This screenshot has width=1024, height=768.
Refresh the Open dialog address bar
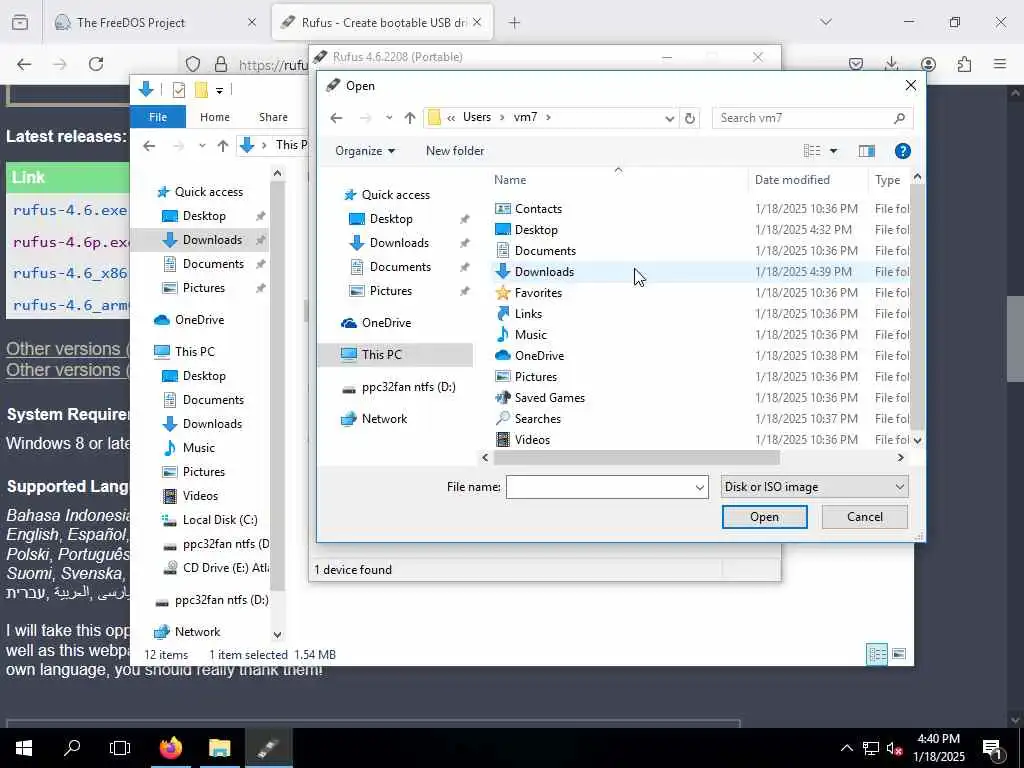(x=690, y=118)
